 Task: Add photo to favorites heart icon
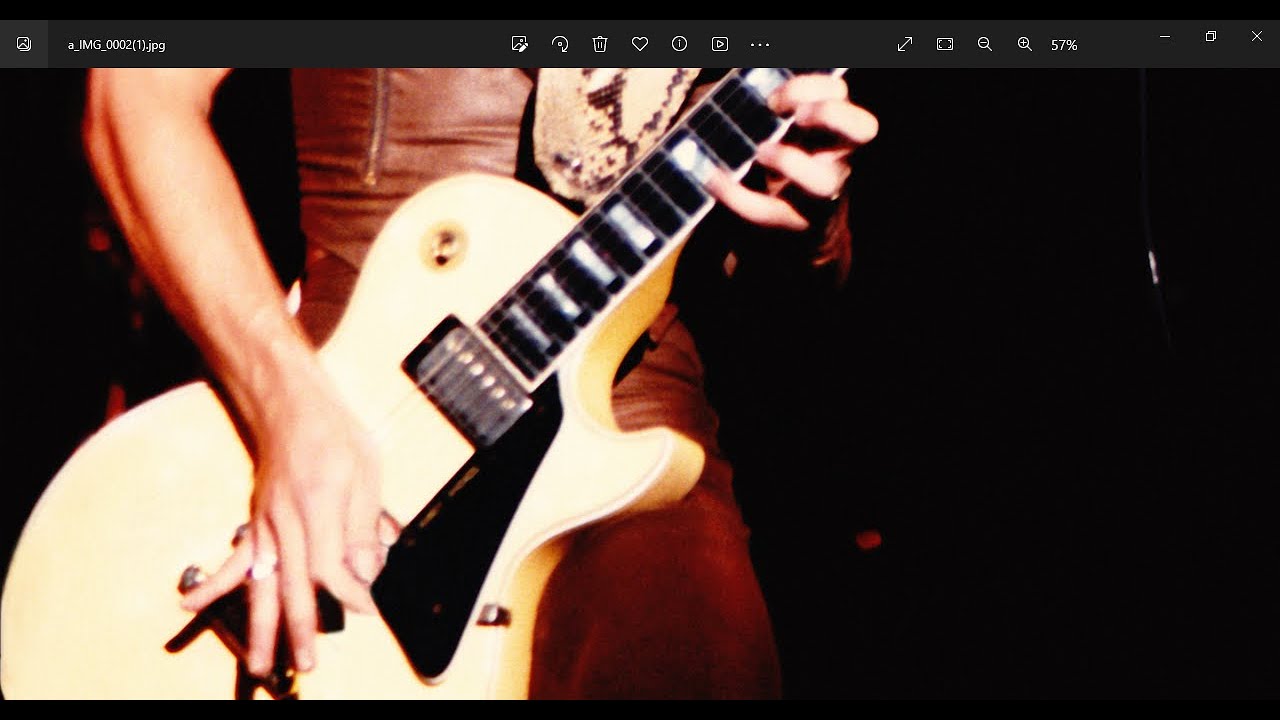click(x=640, y=44)
